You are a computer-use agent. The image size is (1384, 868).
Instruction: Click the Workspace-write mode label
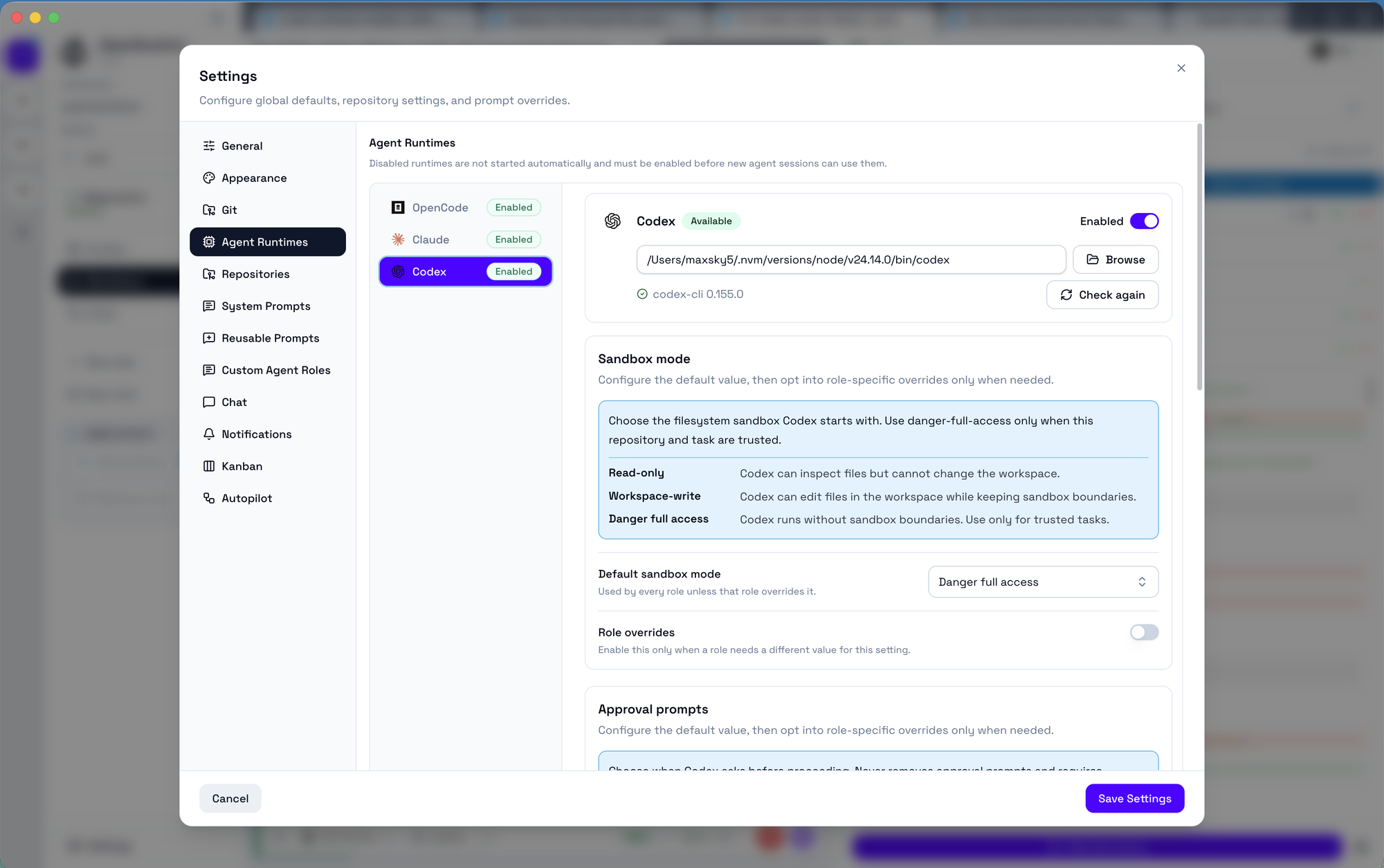[655, 496]
